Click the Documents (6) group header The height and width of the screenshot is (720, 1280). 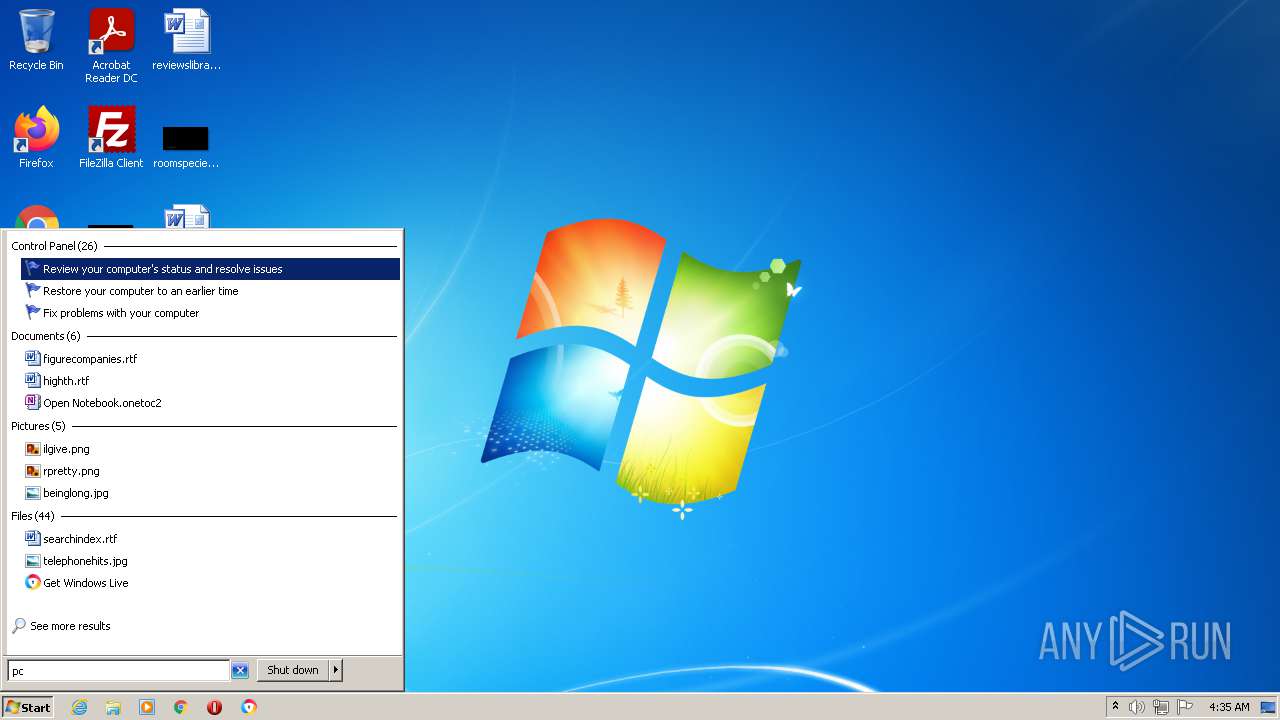[46, 336]
